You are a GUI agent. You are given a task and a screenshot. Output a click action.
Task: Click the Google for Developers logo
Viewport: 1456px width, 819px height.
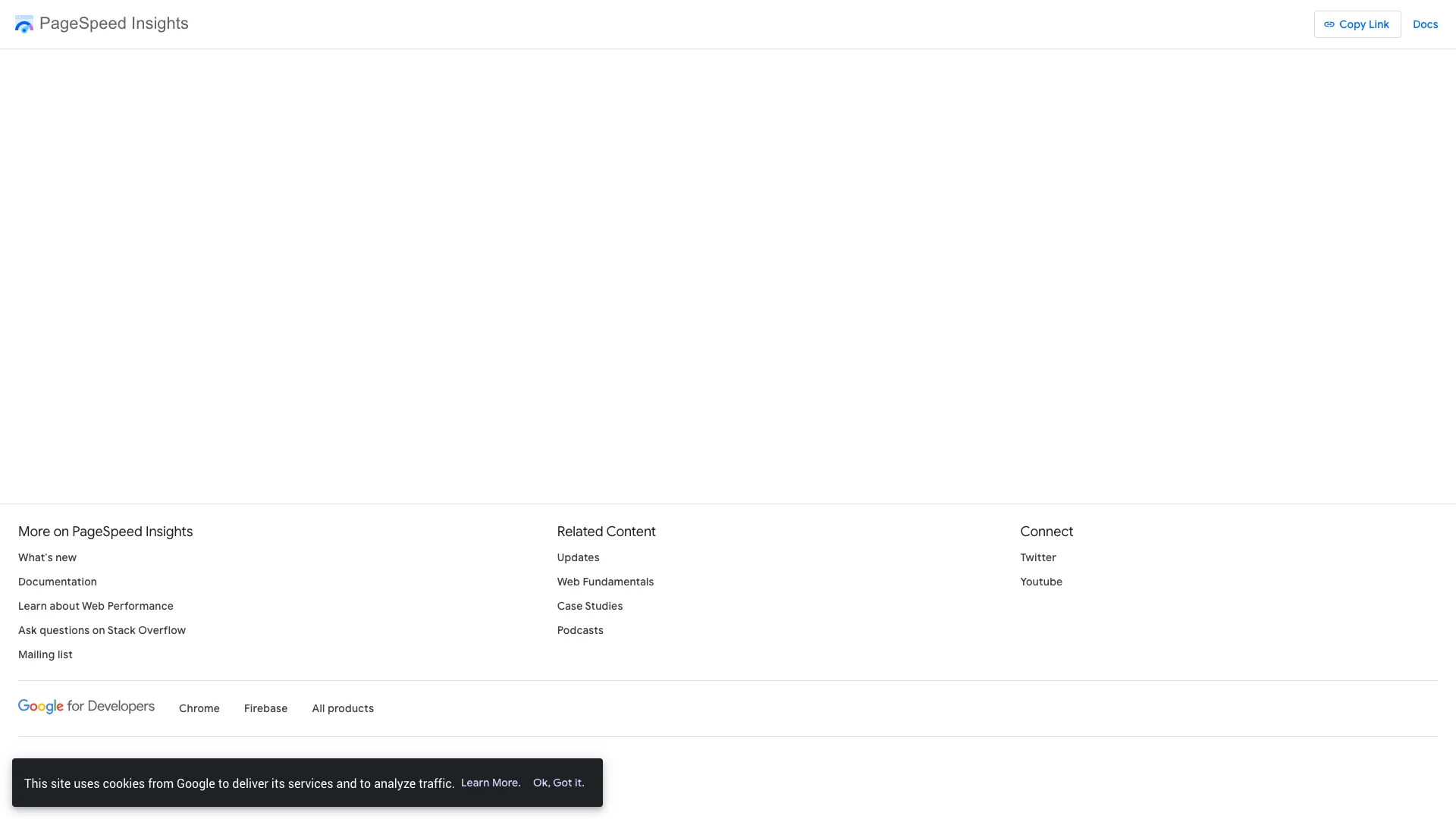click(86, 707)
